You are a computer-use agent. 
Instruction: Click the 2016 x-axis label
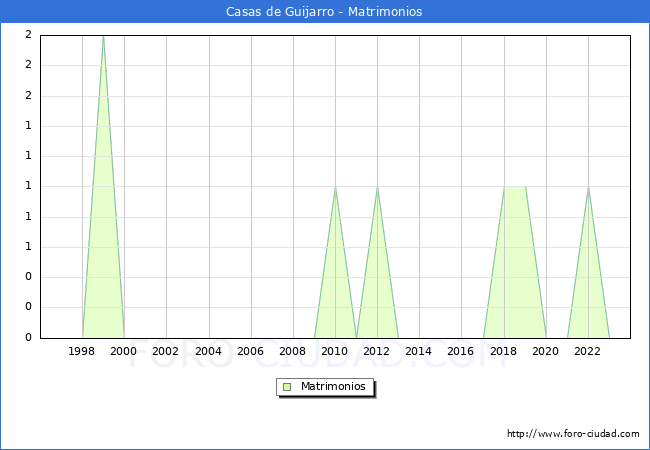461,351
